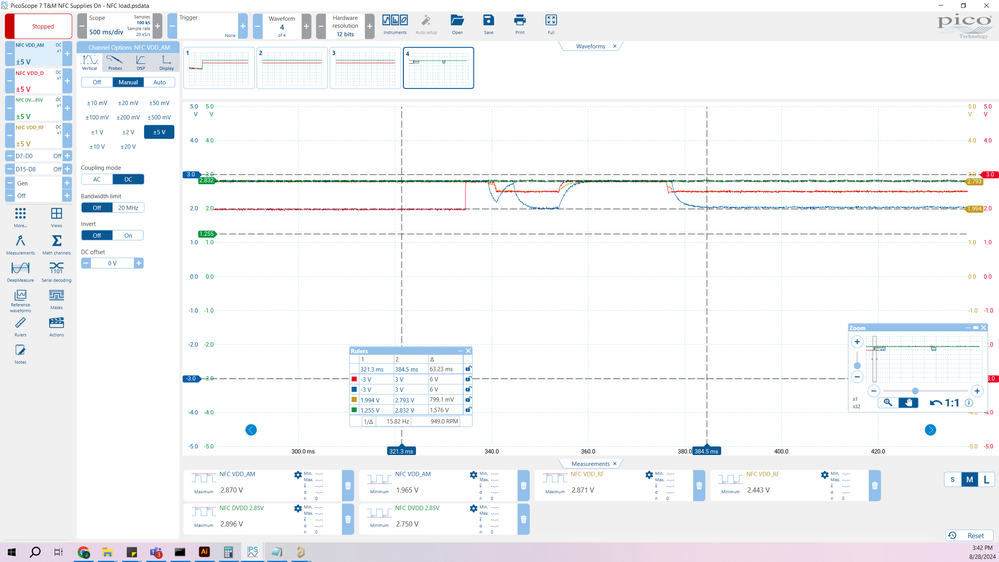Select large measurement size L
The image size is (999, 562).
[986, 480]
